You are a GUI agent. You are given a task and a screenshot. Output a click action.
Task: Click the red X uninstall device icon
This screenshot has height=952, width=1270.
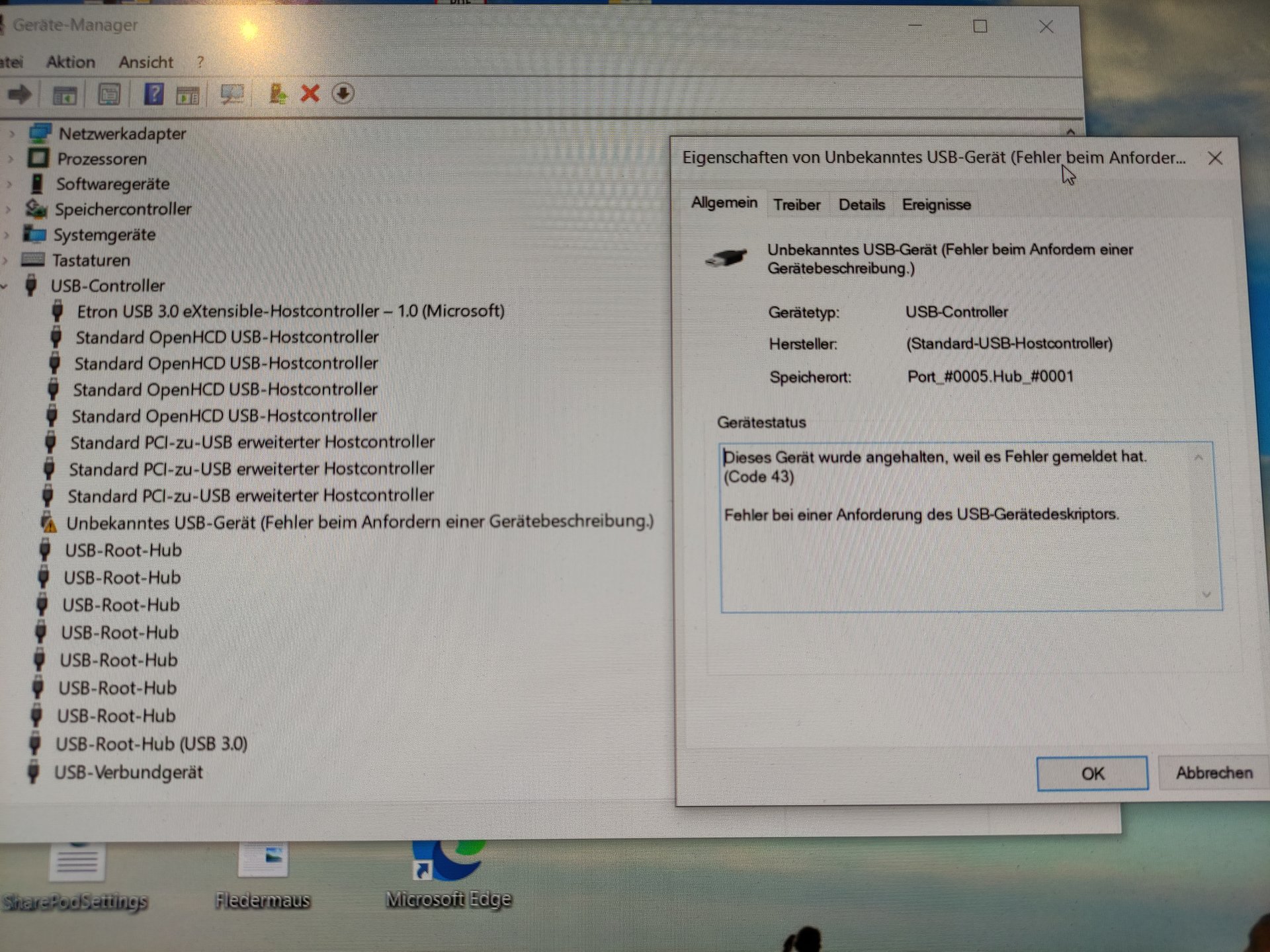310,93
